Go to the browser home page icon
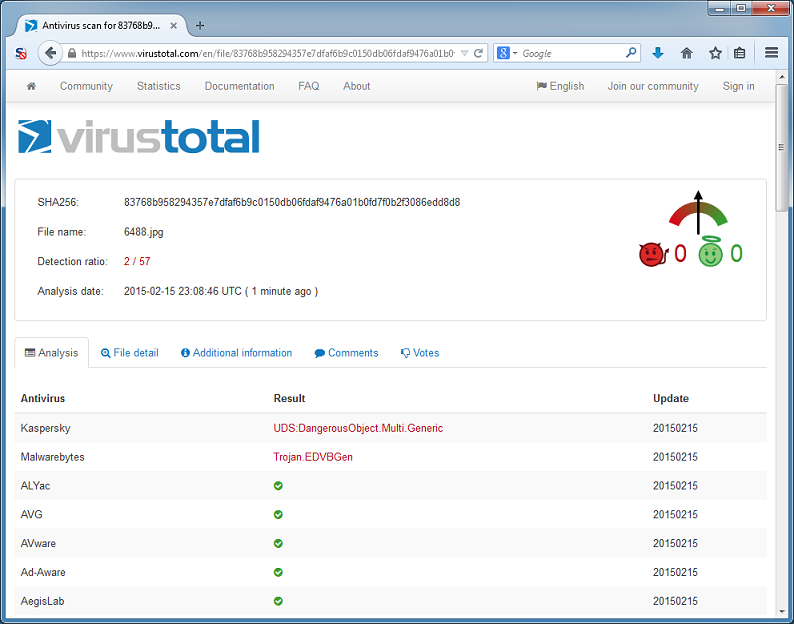Screen dimensions: 794x624 coord(687,53)
